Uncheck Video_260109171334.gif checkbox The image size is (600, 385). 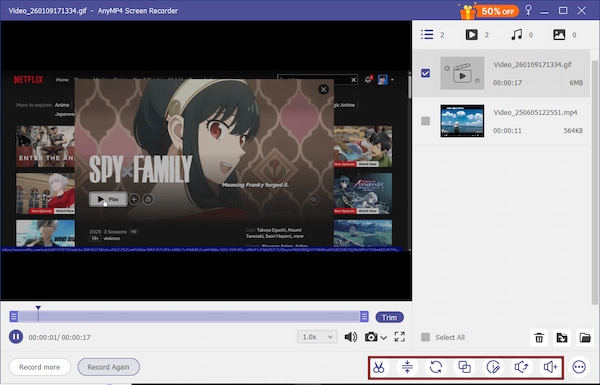(x=425, y=73)
